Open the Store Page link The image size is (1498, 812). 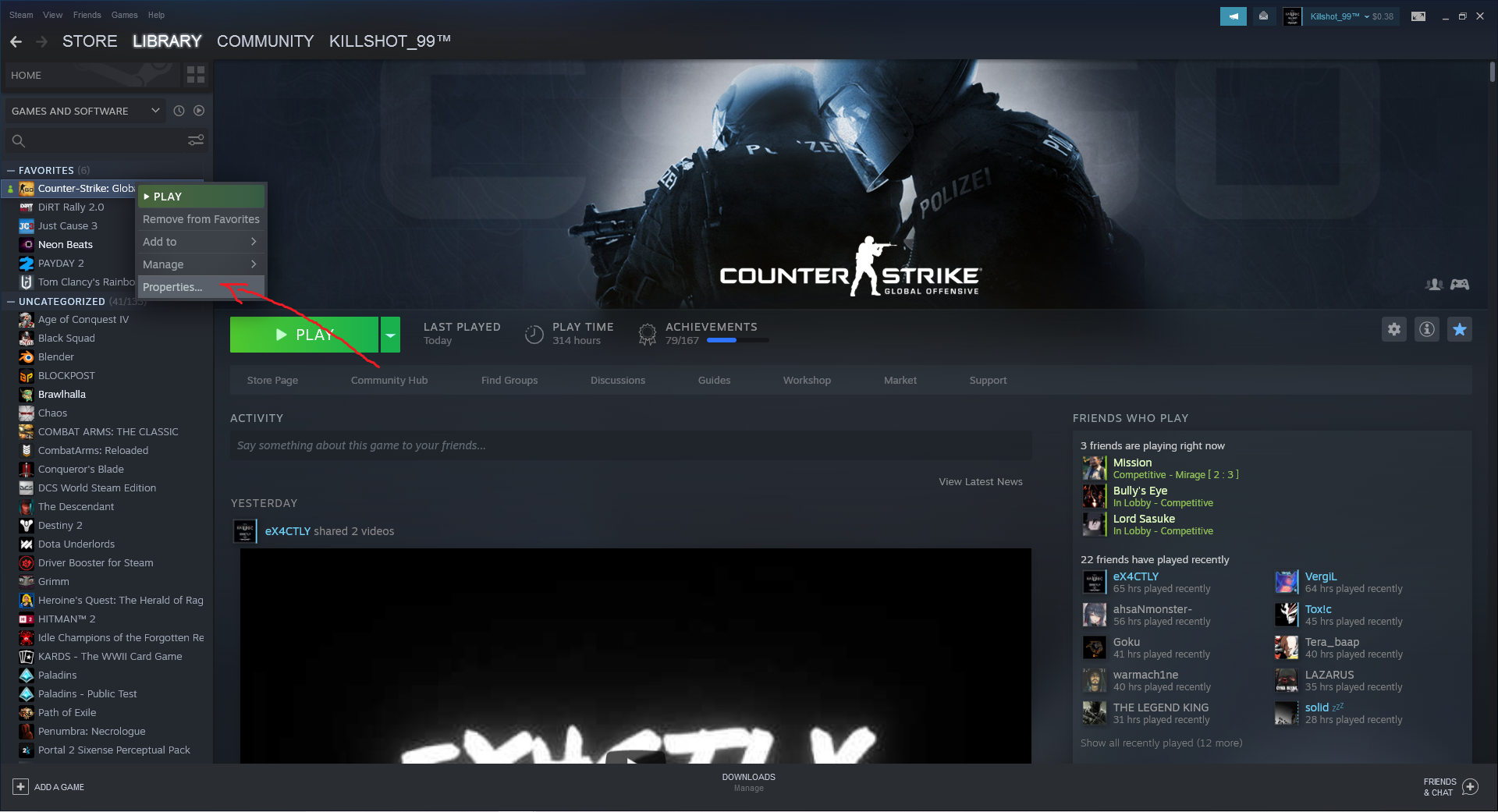click(x=272, y=381)
